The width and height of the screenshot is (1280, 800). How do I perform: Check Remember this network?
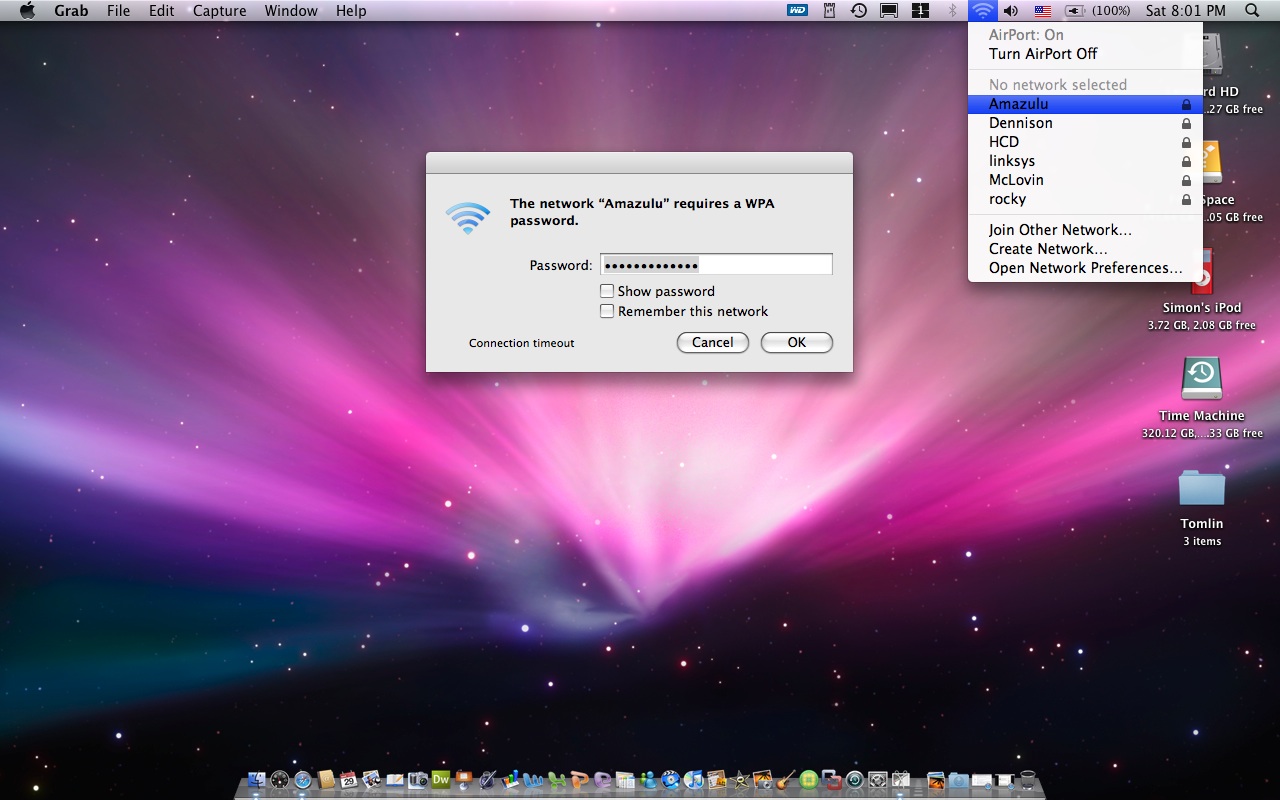[607, 311]
